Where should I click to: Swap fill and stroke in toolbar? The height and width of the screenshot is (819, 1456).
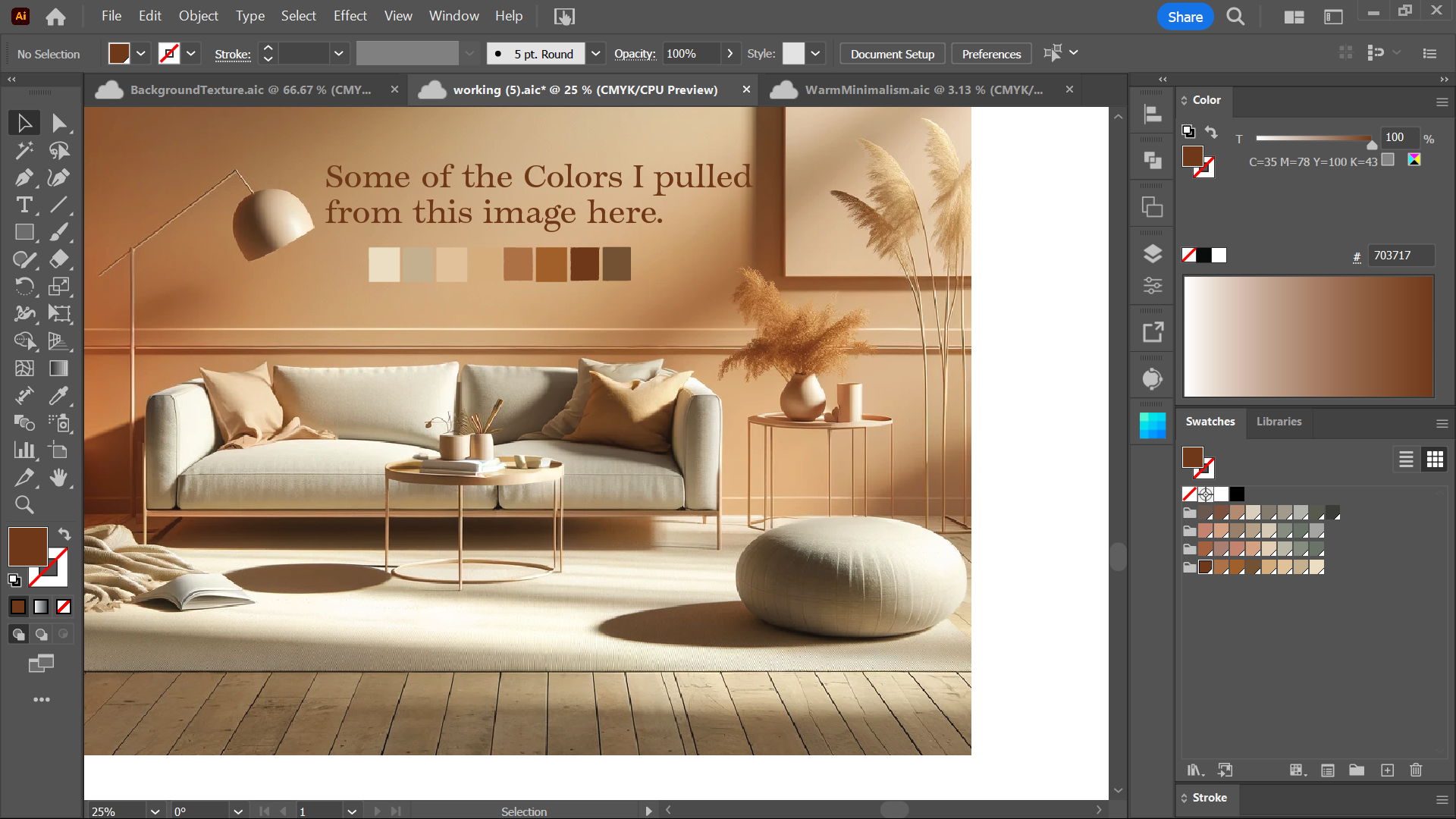pyautogui.click(x=64, y=535)
